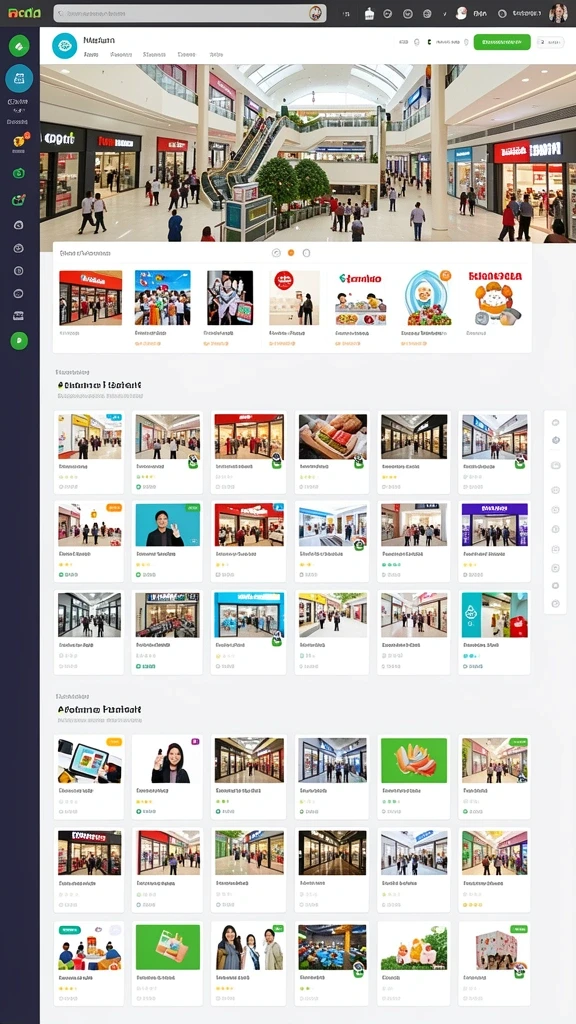Select the first carousel dot in the featured panel

[275, 253]
